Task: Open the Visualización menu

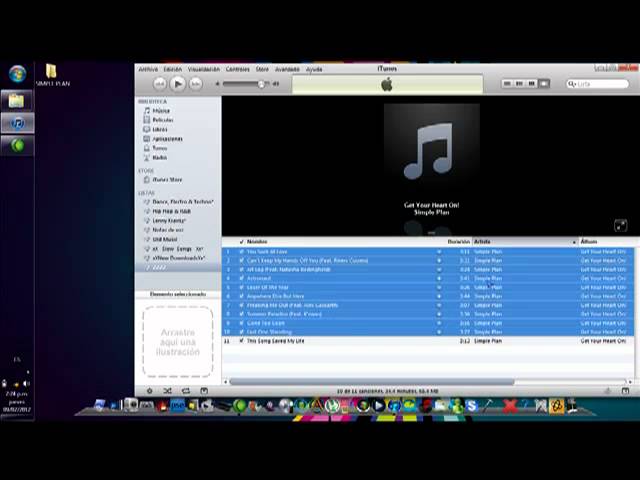Action: [204, 69]
